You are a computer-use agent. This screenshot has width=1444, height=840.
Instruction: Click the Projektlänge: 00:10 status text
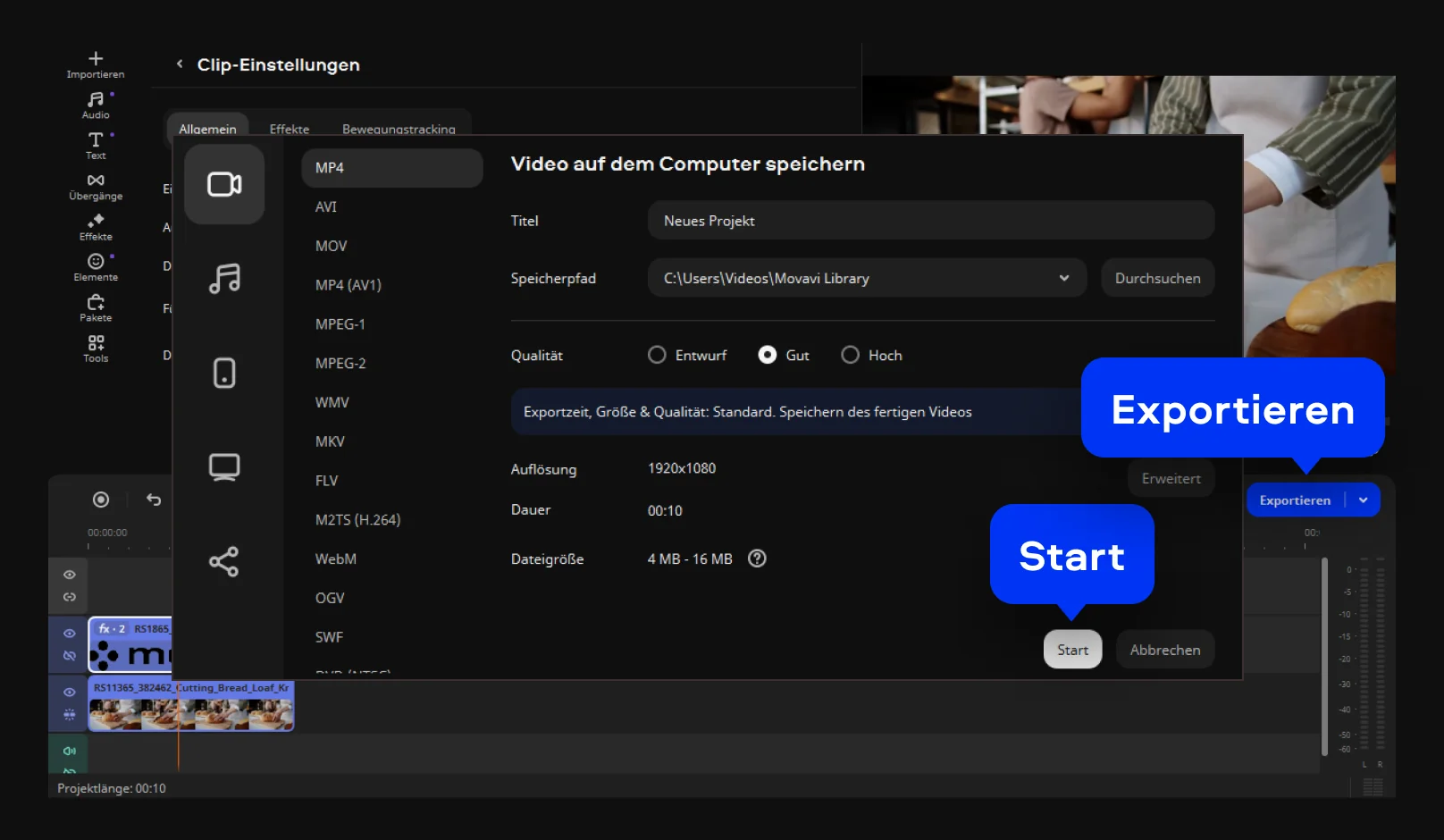pos(112,788)
